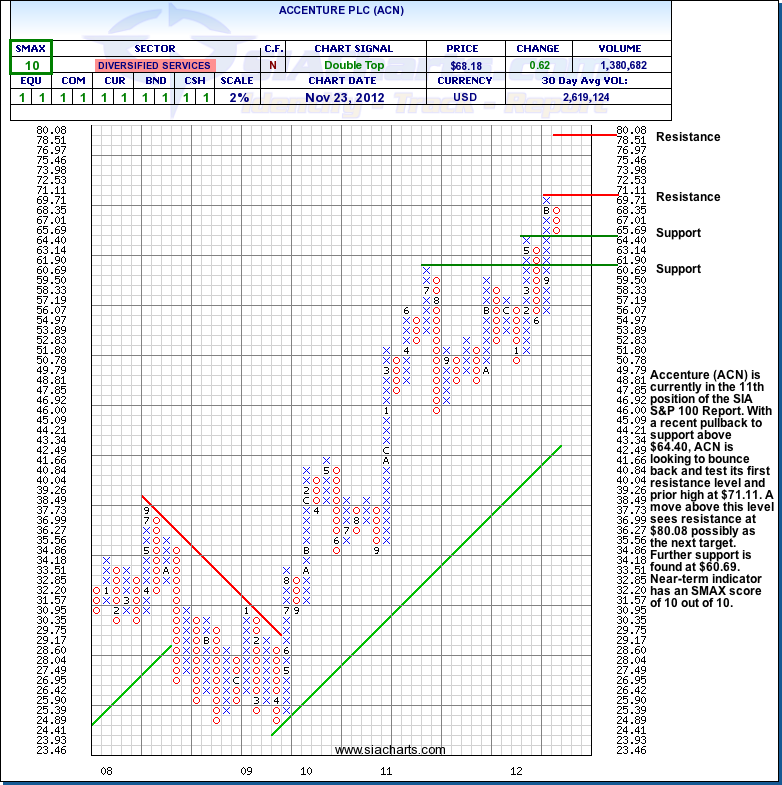Click the Resistance label beside 80.08
Image resolution: width=782 pixels, height=785 pixels.
(x=688, y=137)
